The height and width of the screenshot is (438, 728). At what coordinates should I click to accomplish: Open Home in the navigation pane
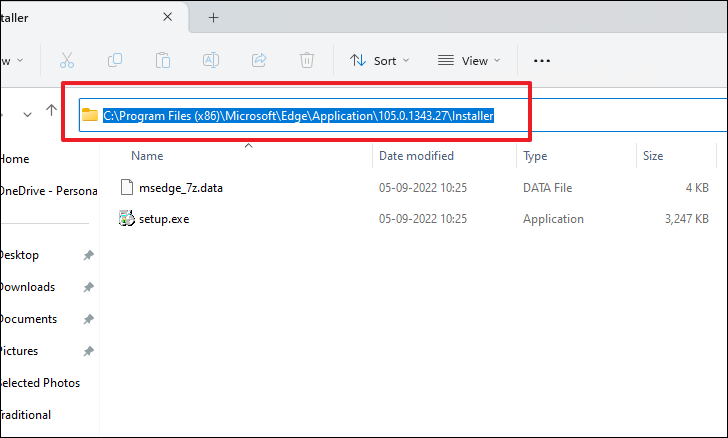tap(14, 159)
